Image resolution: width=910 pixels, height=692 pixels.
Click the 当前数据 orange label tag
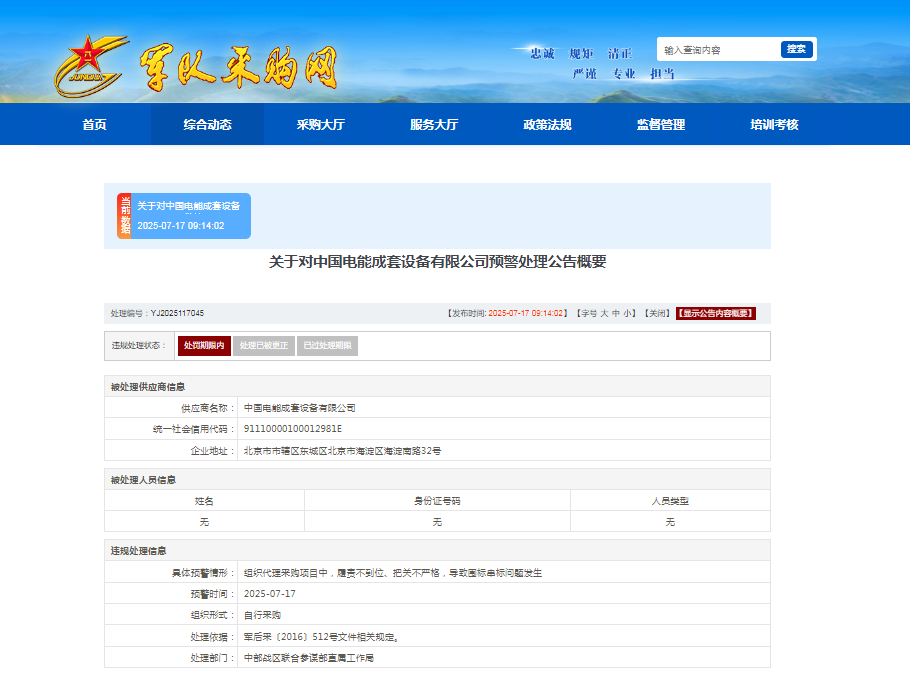tap(125, 216)
